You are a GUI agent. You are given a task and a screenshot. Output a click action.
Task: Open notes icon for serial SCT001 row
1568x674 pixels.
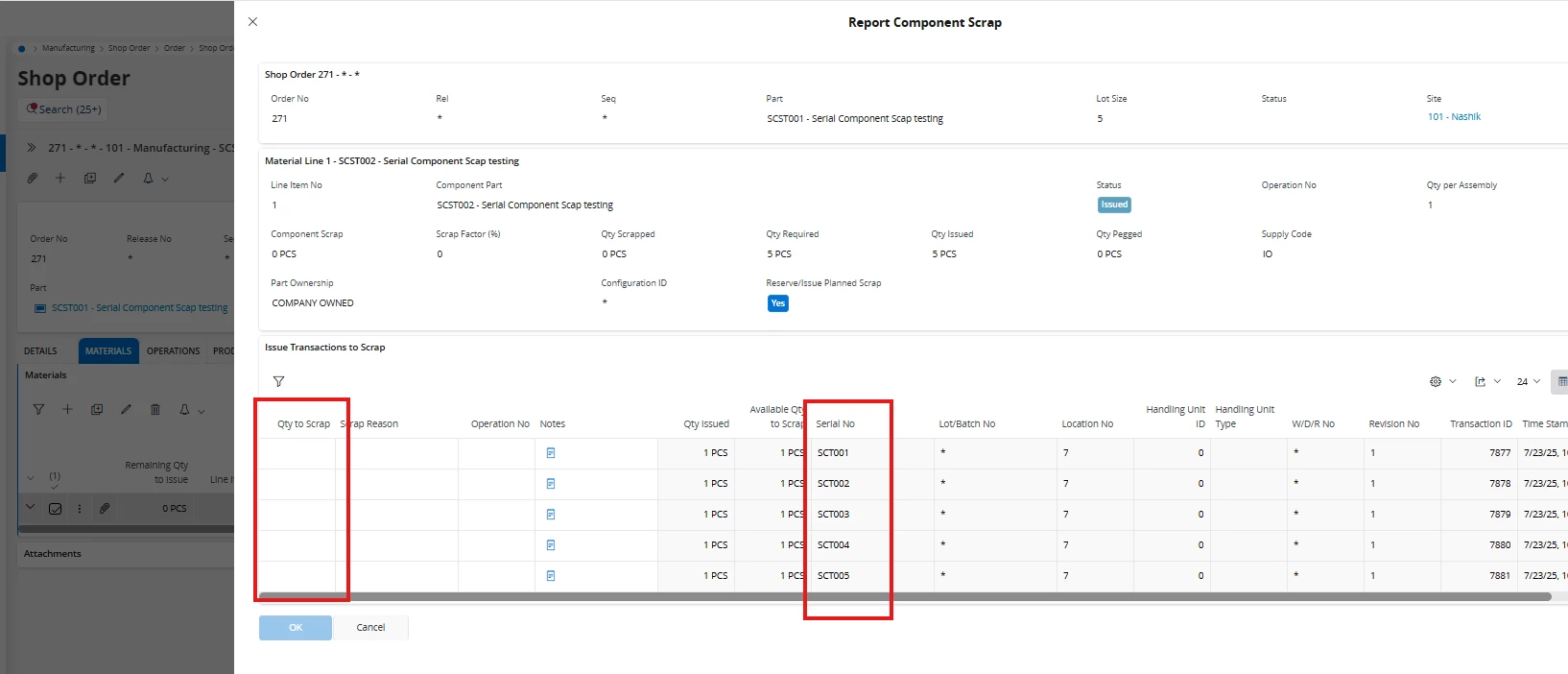tap(551, 452)
